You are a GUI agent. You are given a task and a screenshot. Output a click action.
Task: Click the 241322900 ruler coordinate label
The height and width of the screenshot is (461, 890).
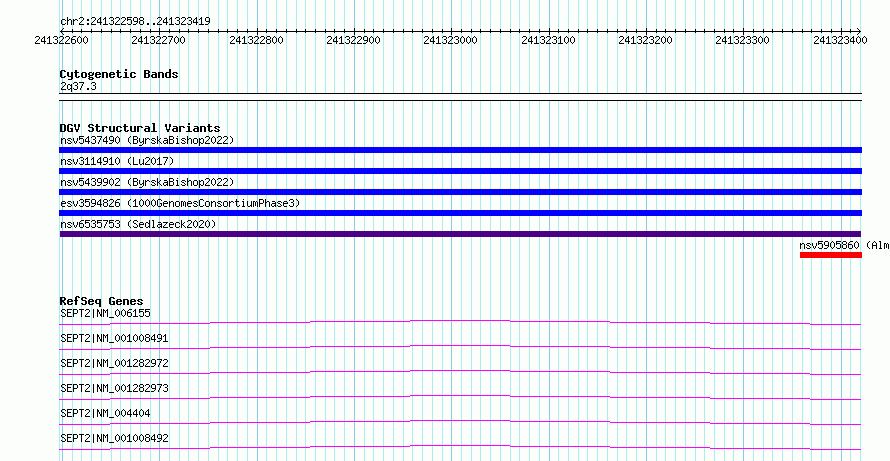(354, 40)
